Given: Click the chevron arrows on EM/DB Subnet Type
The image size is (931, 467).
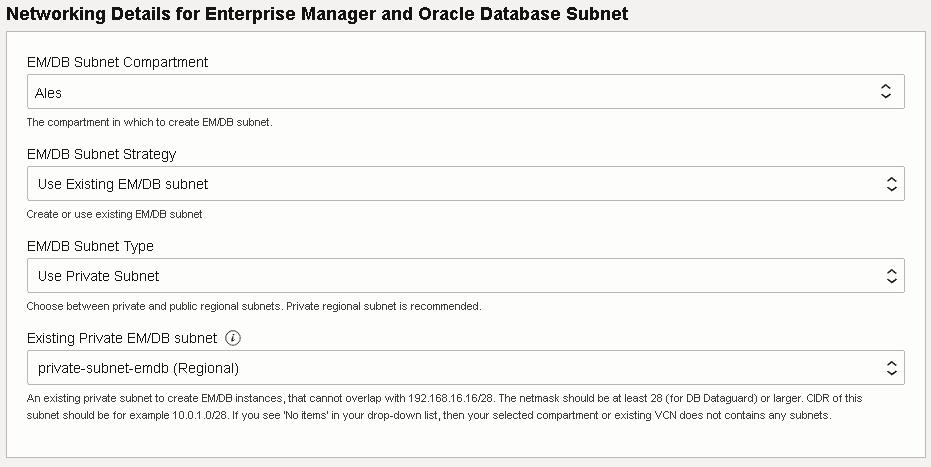Looking at the screenshot, I should (x=892, y=276).
